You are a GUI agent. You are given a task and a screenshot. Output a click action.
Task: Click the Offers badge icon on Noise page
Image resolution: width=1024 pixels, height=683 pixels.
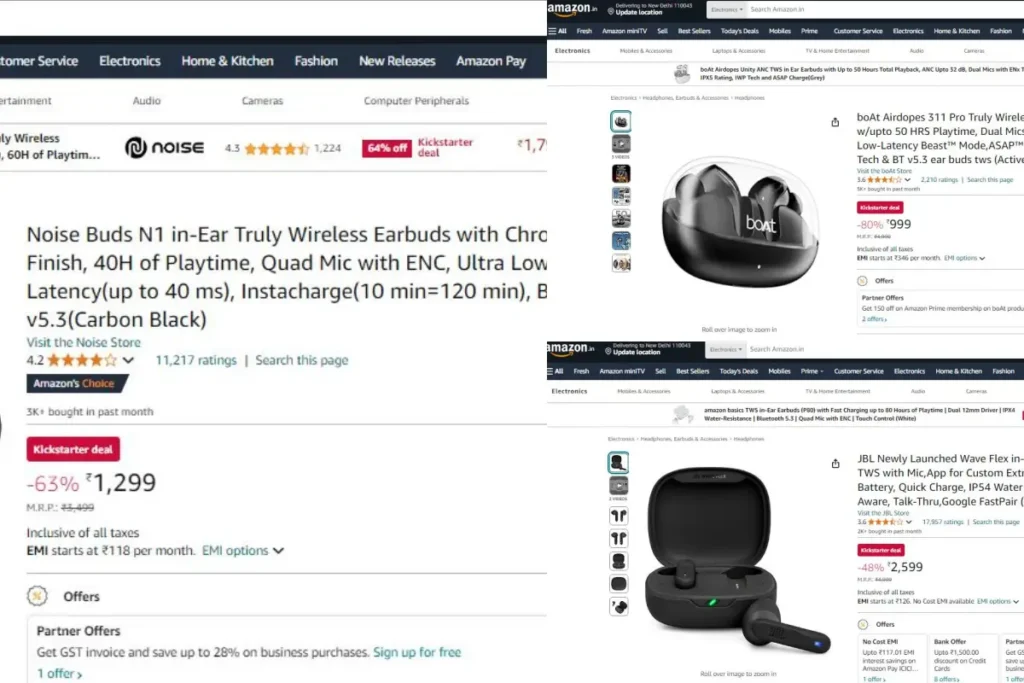coord(37,596)
